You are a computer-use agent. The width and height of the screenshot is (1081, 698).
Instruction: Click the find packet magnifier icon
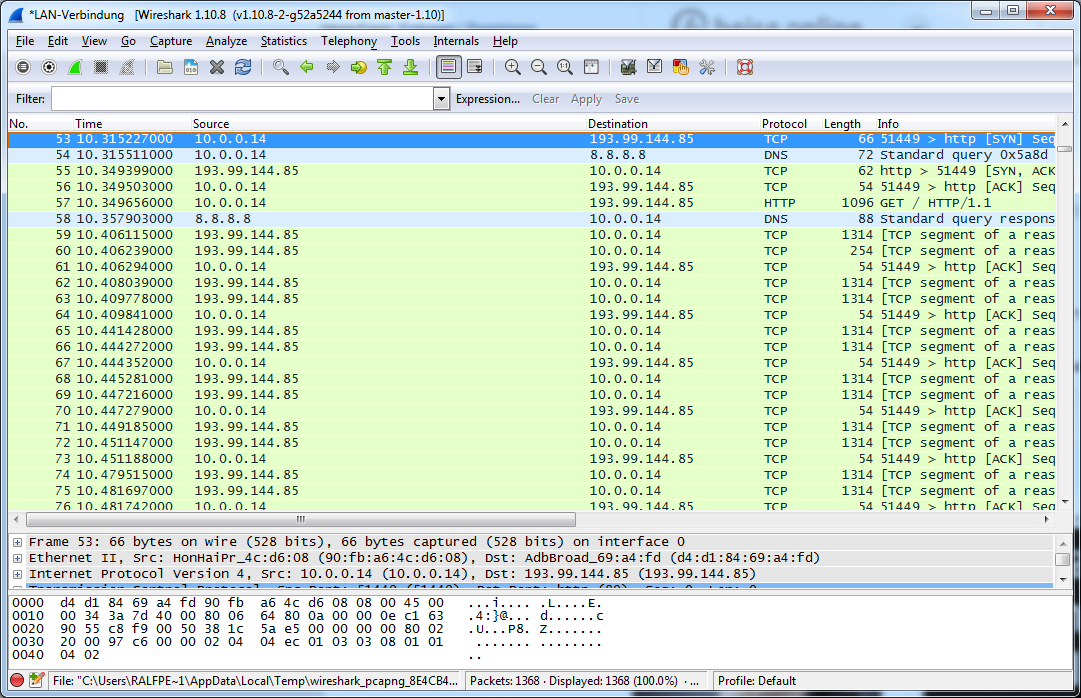coord(281,67)
